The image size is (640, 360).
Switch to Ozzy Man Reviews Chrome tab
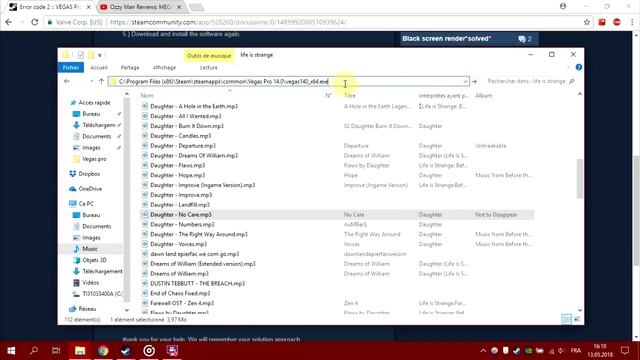[140, 7]
